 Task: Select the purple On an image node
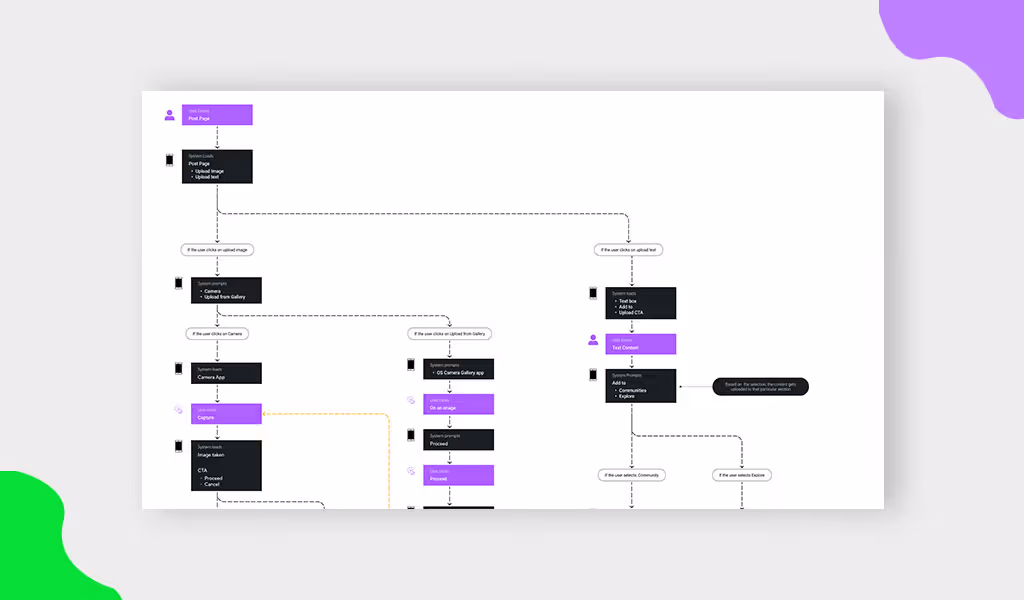coord(458,404)
